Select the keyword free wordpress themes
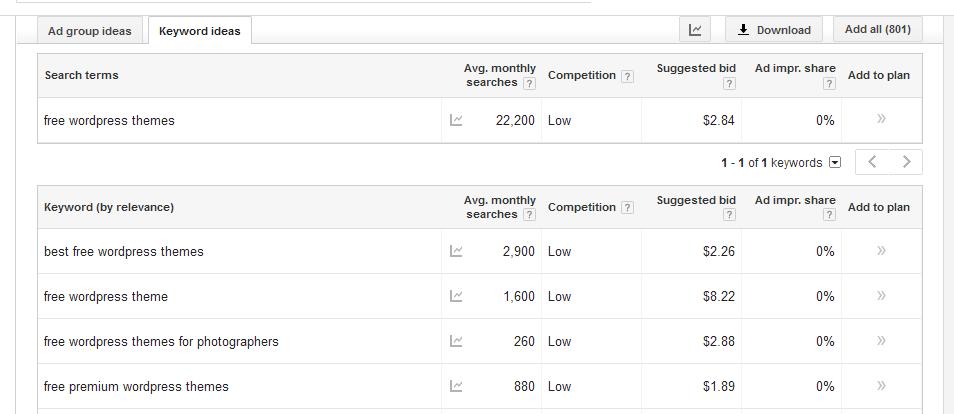Screen dimensions: 954x414 click(109, 121)
